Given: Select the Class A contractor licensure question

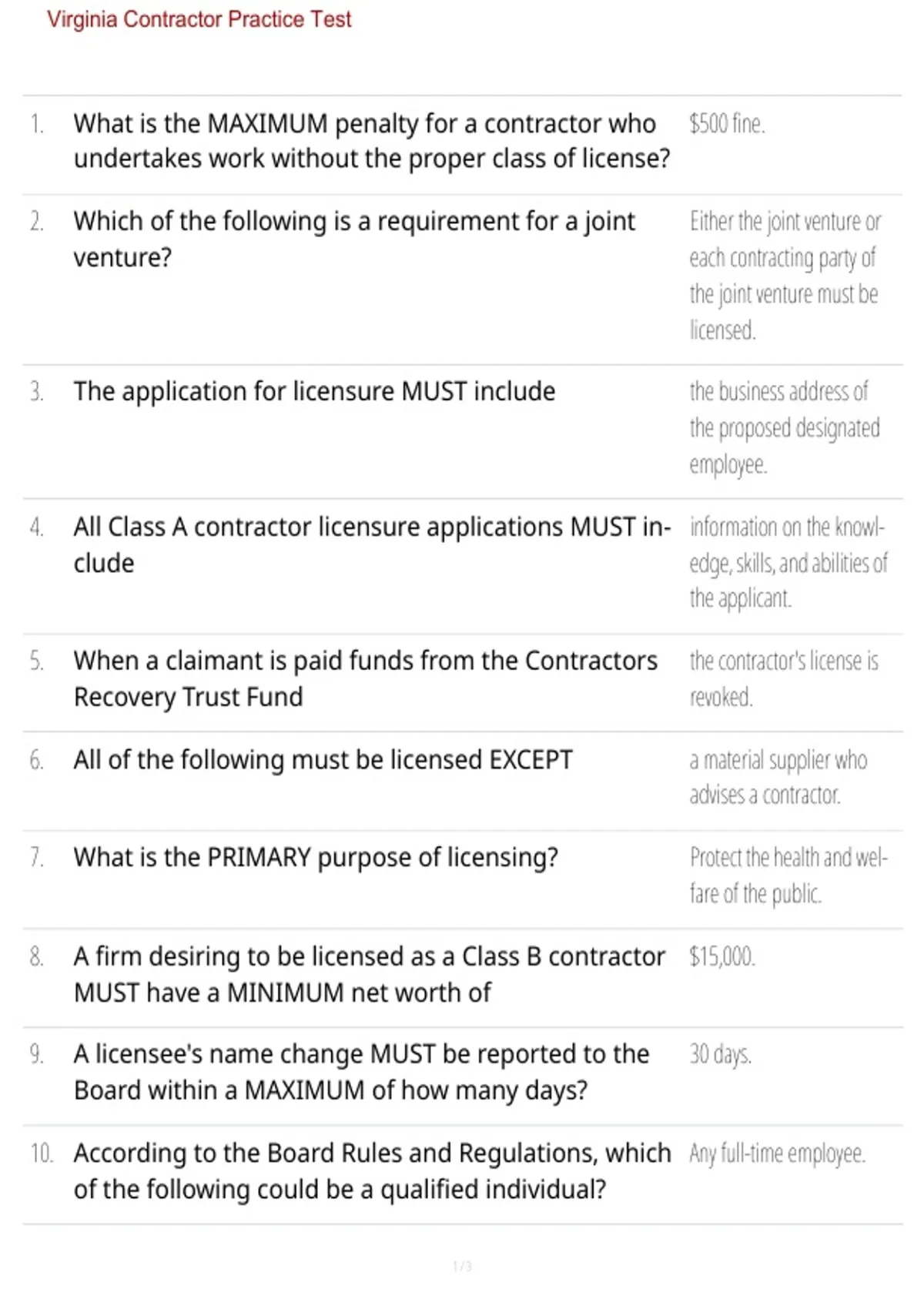Looking at the screenshot, I should (372, 544).
